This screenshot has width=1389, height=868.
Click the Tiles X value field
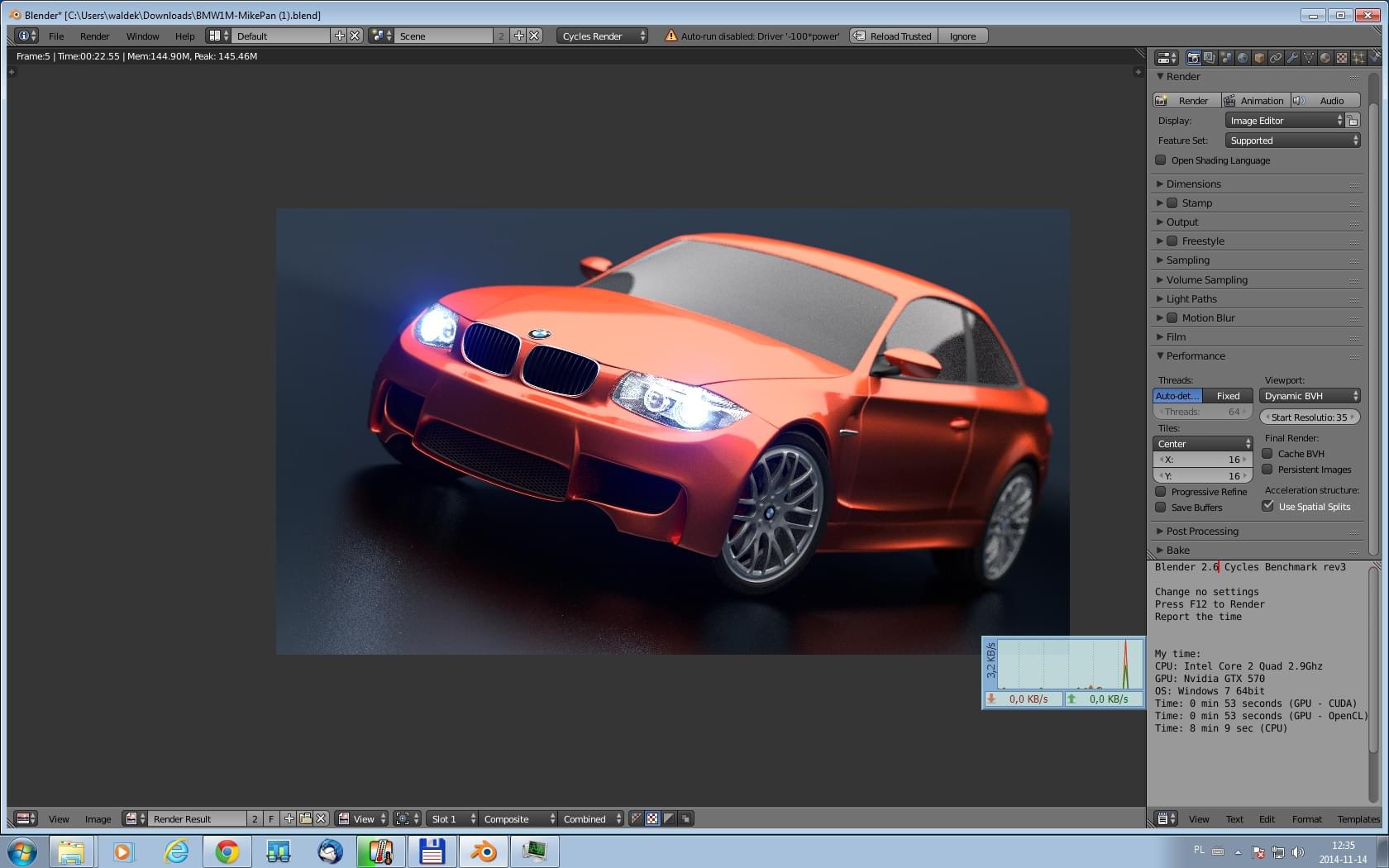coord(1202,460)
